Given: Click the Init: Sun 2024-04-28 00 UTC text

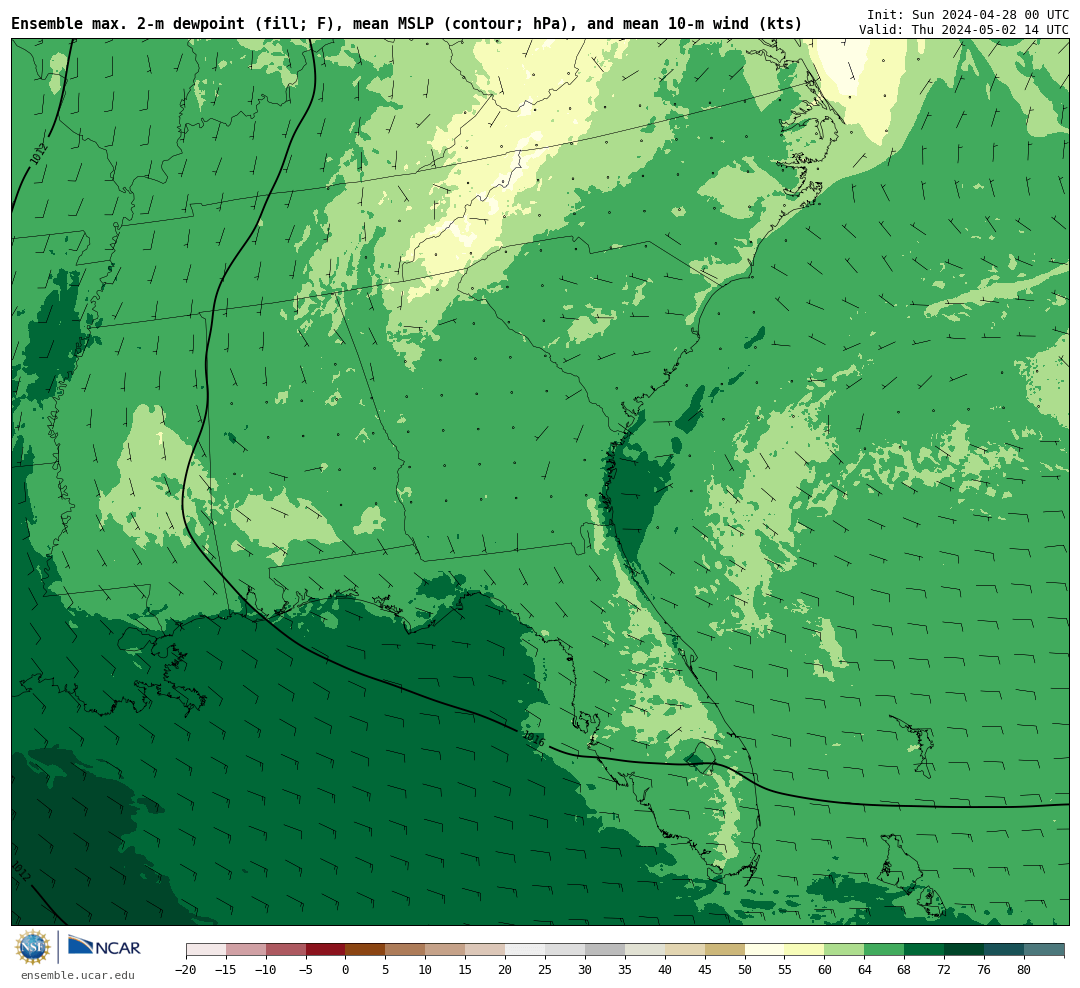Looking at the screenshot, I should tap(968, 14).
